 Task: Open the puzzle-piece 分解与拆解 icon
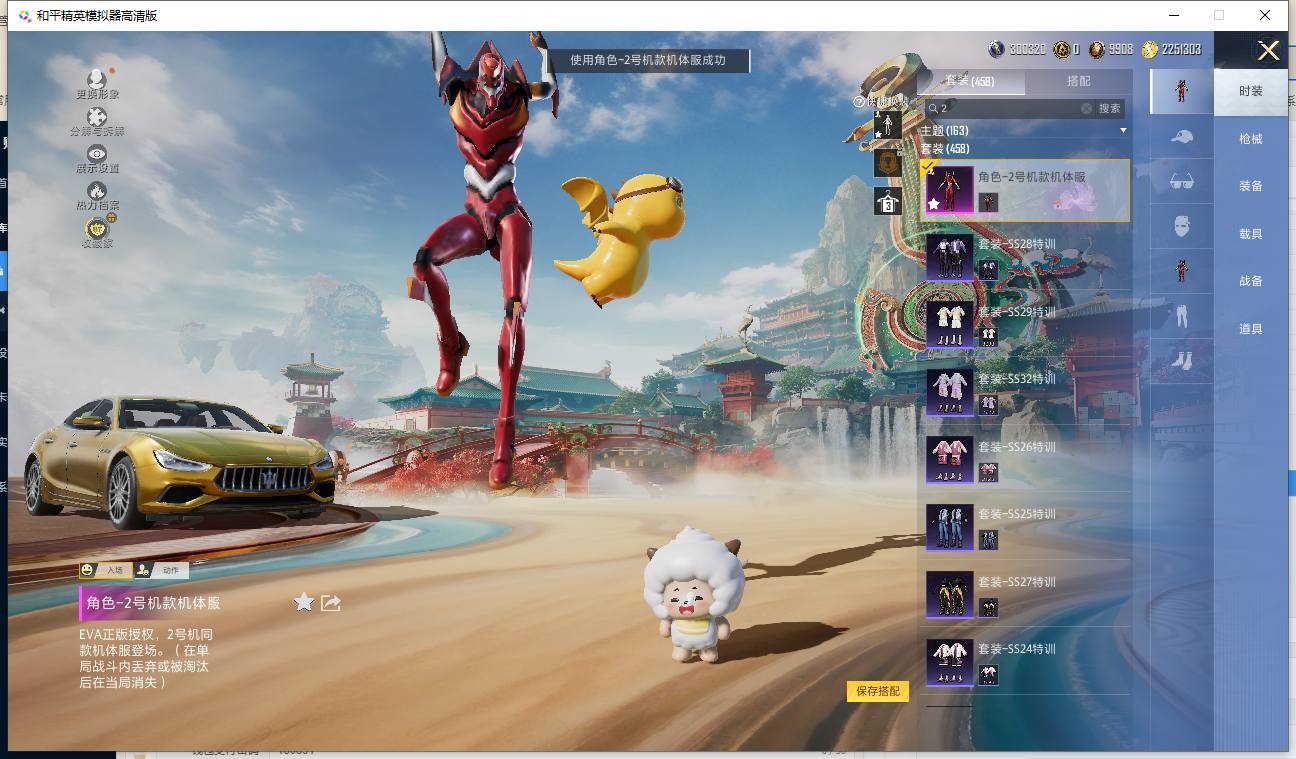(x=97, y=117)
